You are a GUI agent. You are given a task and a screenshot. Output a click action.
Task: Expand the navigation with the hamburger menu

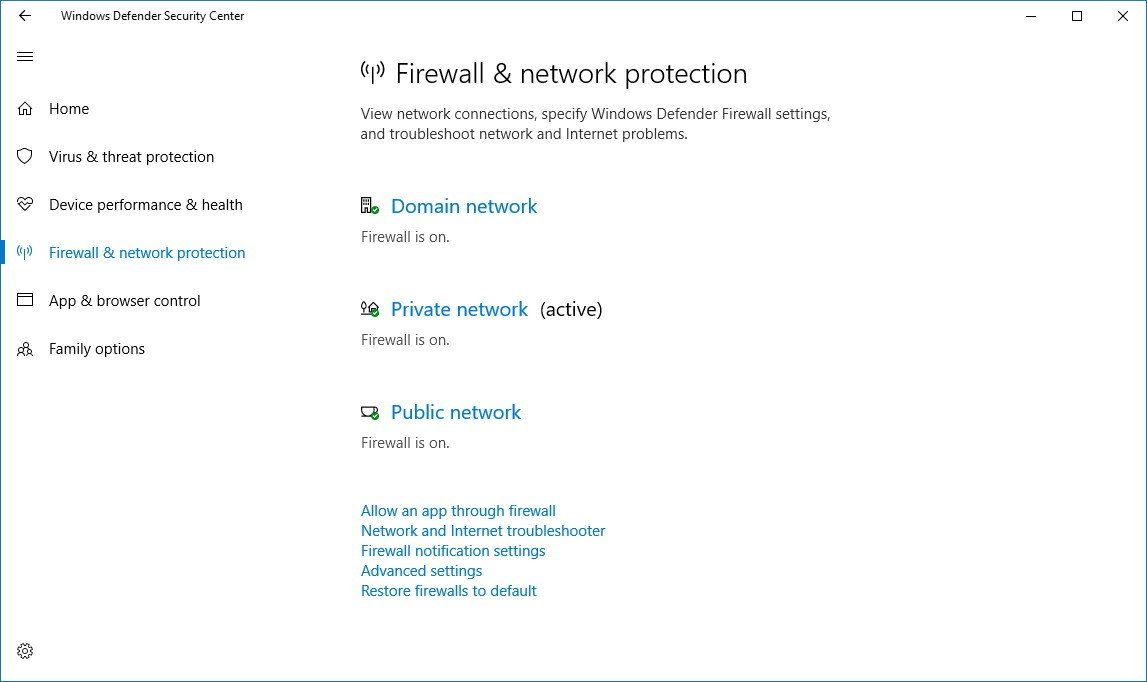click(x=24, y=56)
